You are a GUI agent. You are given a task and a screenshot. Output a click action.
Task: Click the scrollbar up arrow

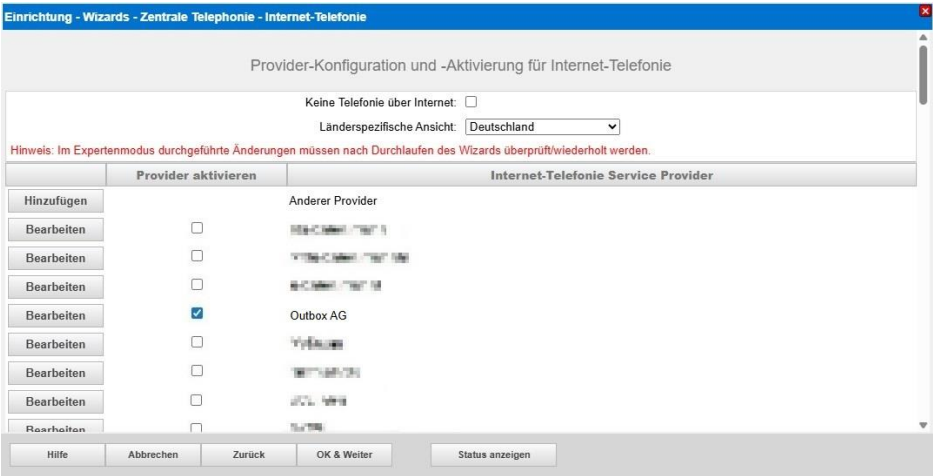pyautogui.click(x=923, y=36)
